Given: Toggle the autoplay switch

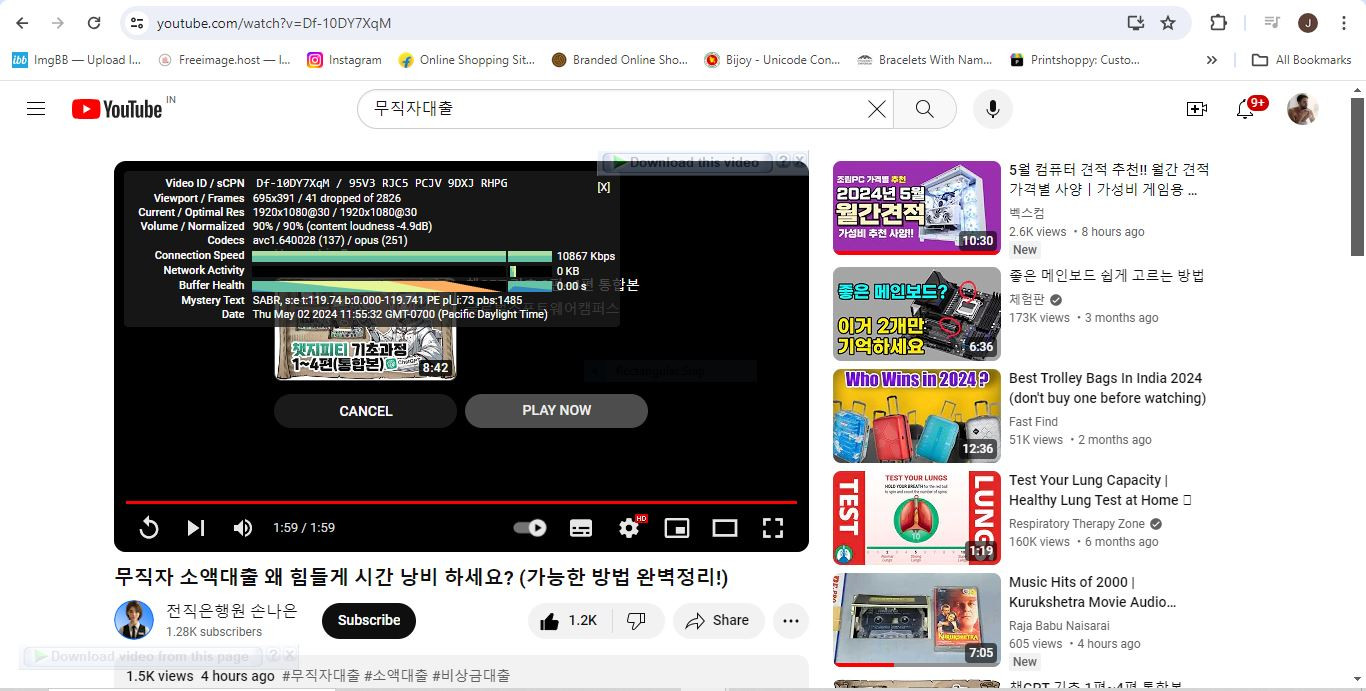Looking at the screenshot, I should [530, 528].
